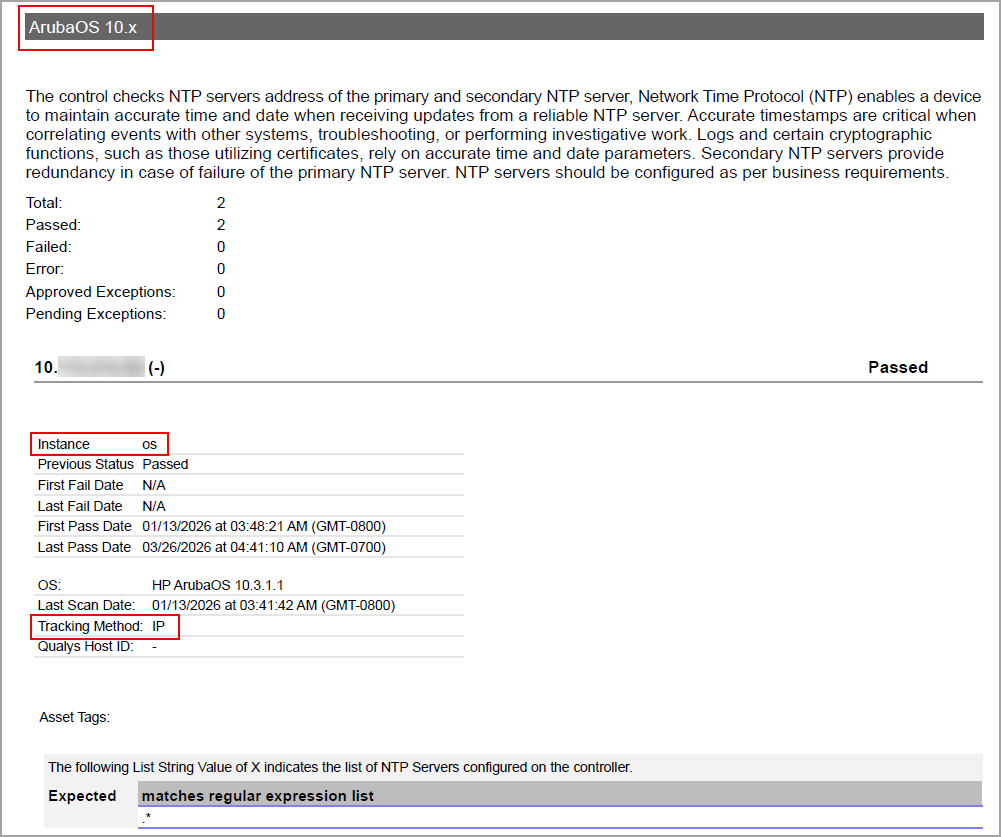Click the 'Previous Status' label
This screenshot has height=837, width=1001.
(86, 464)
